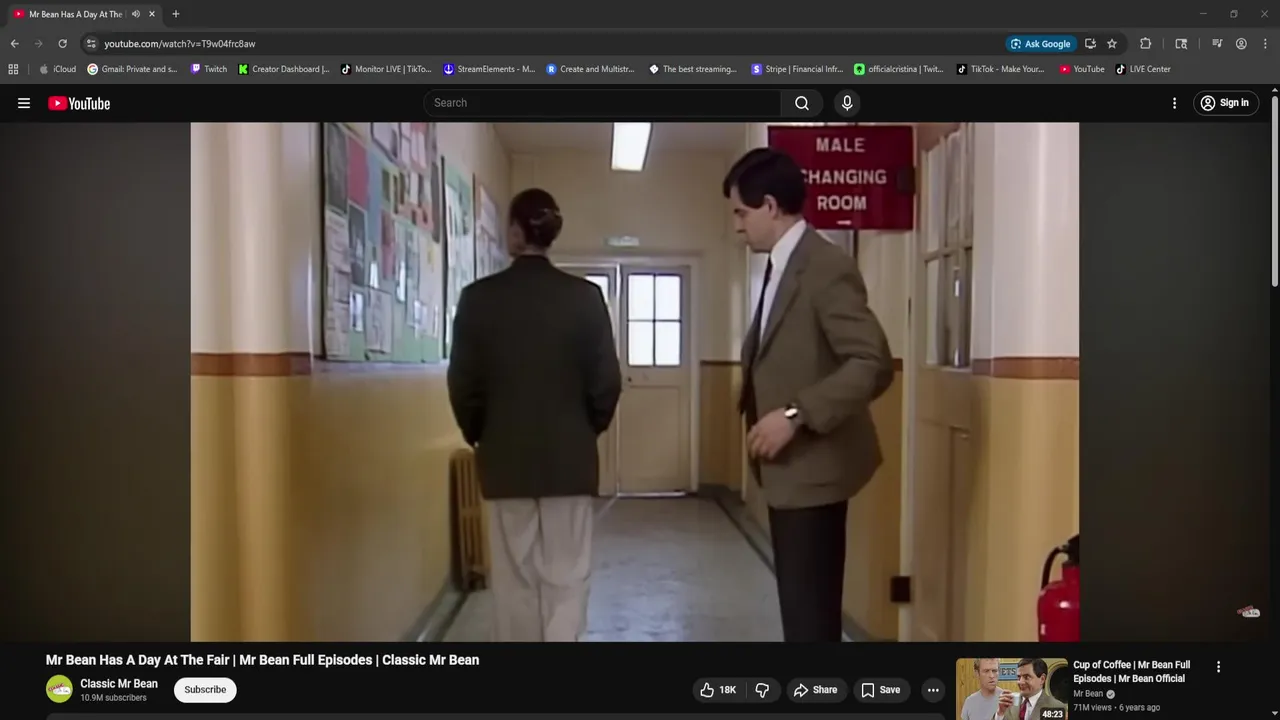Open Chrome three-dot menu
Screen dimensions: 1280x720
coord(1265,44)
